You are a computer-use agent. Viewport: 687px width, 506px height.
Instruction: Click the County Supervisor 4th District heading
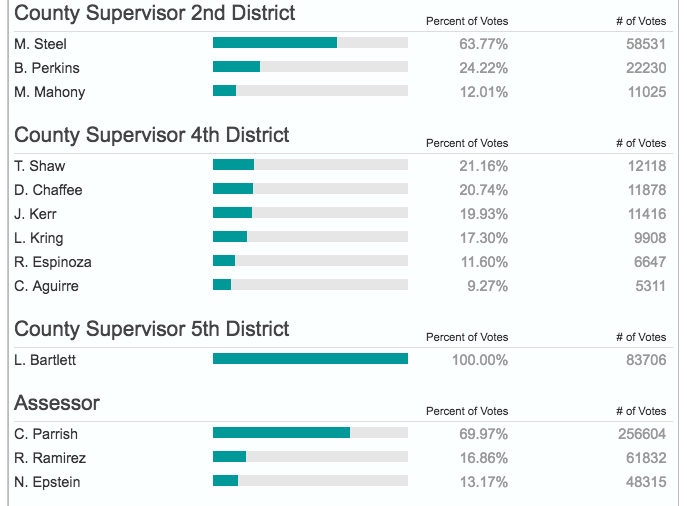(152, 135)
